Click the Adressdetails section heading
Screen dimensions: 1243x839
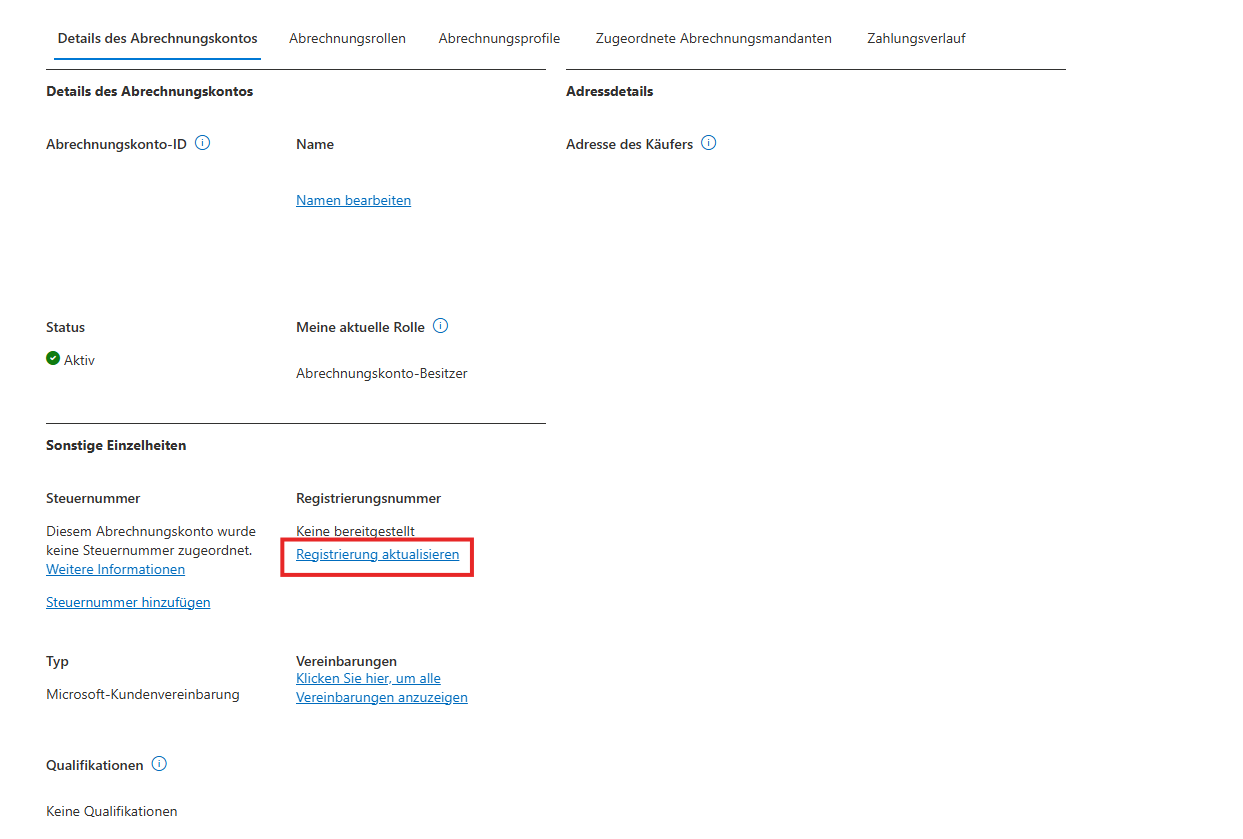click(609, 91)
